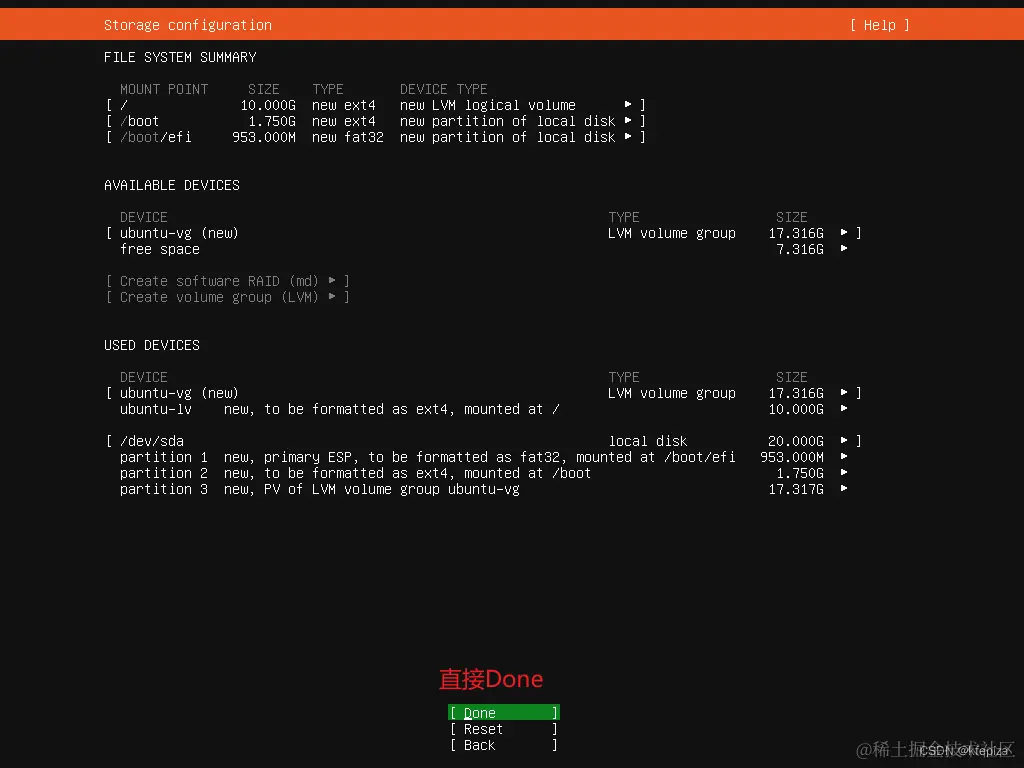Open arrow for free space 7.316G
The height and width of the screenshot is (768, 1024).
click(844, 249)
